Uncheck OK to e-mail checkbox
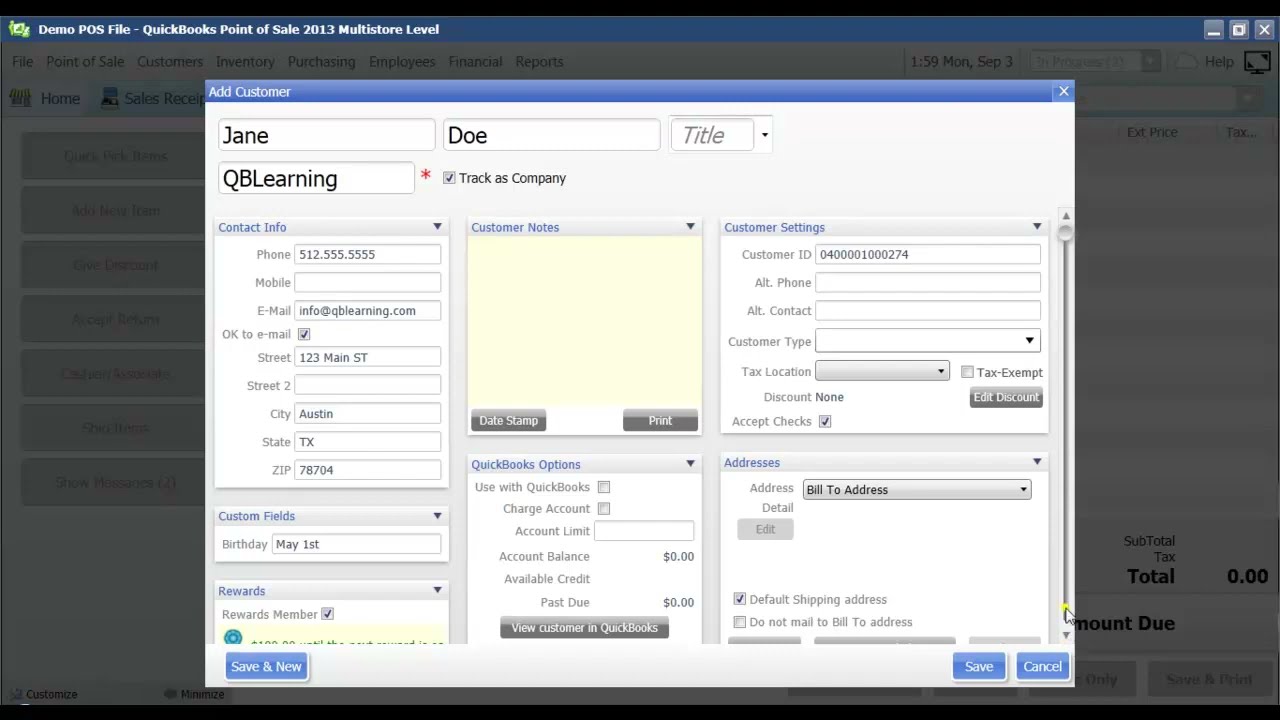Image resolution: width=1280 pixels, height=720 pixels. click(x=304, y=334)
